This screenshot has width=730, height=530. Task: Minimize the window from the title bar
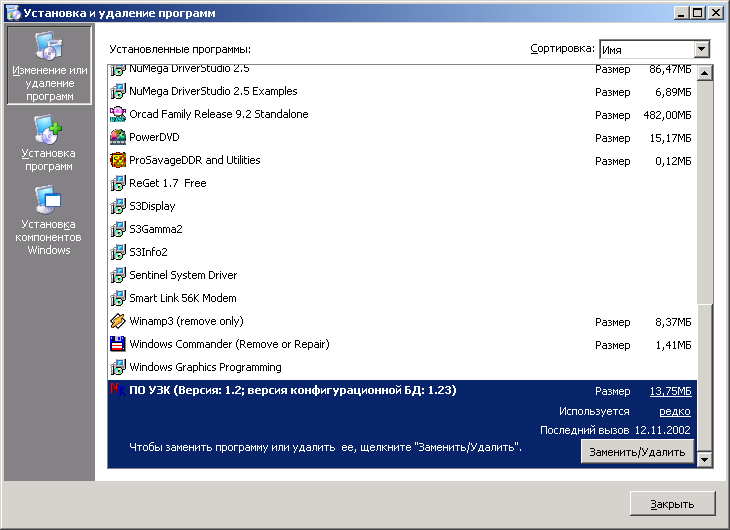(681, 13)
